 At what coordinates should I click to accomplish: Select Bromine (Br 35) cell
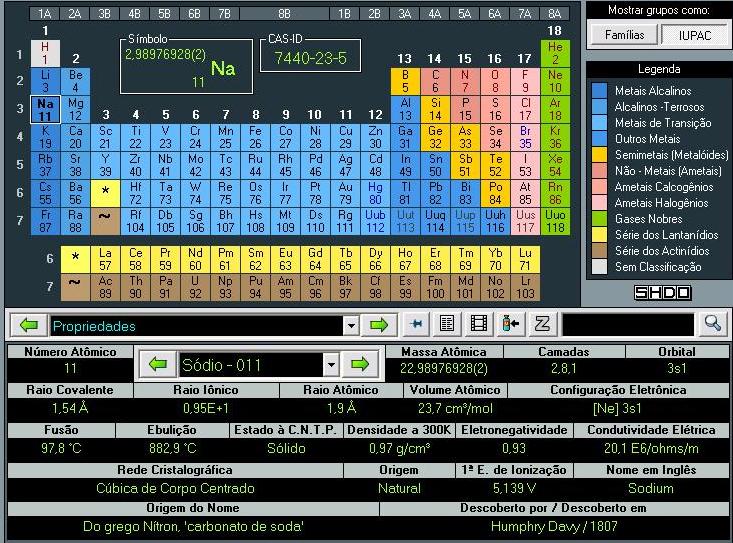[x=525, y=137]
